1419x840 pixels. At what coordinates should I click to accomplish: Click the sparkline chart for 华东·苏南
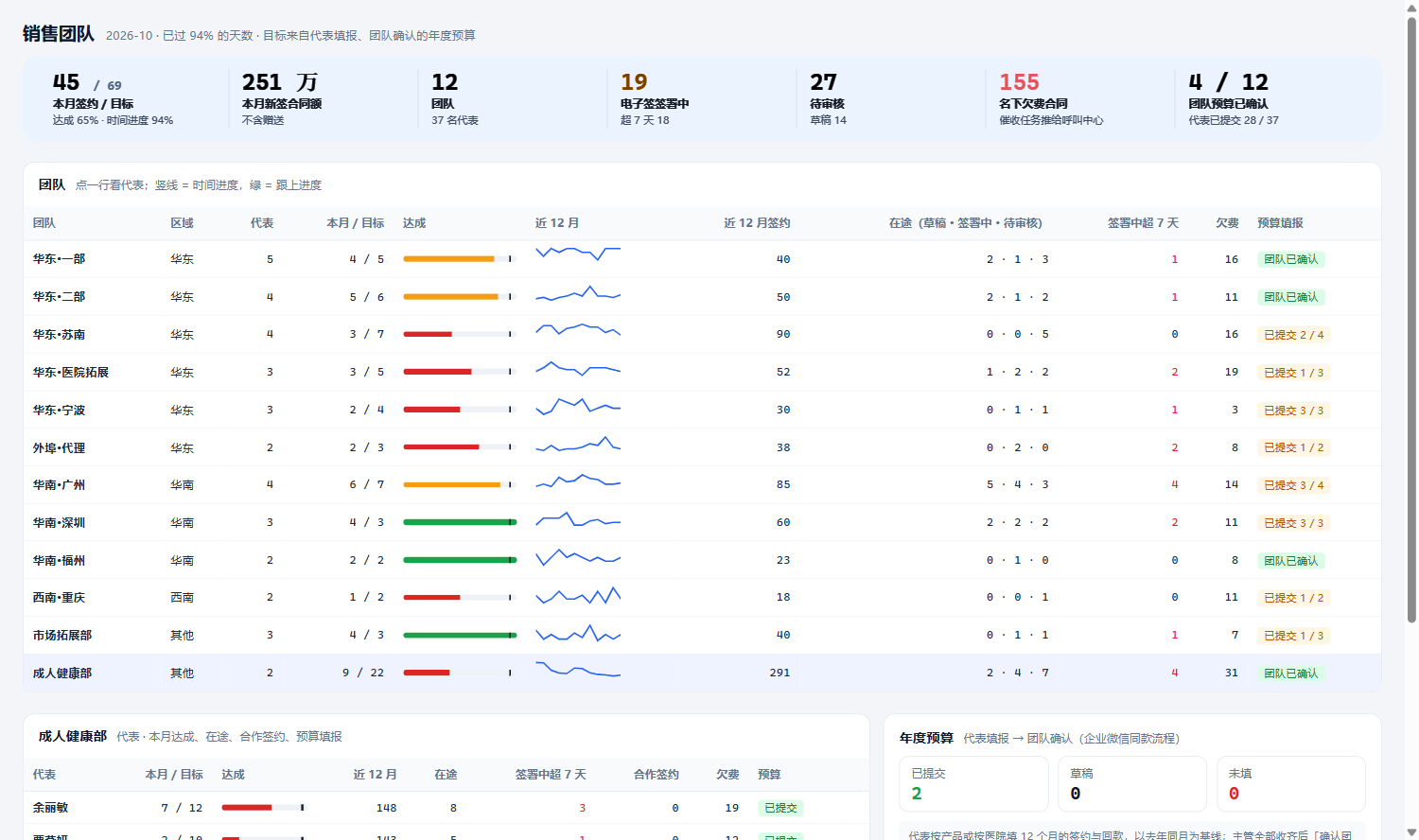pyautogui.click(x=578, y=330)
